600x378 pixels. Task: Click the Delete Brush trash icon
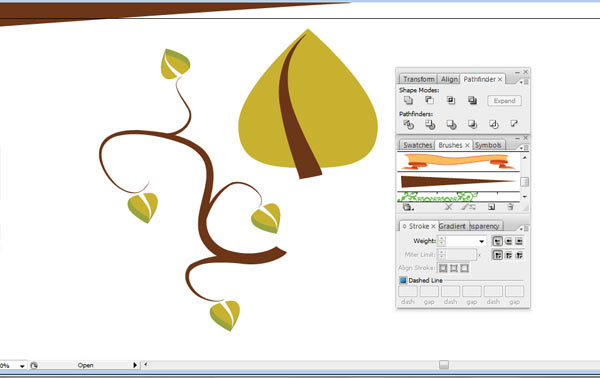click(x=510, y=207)
